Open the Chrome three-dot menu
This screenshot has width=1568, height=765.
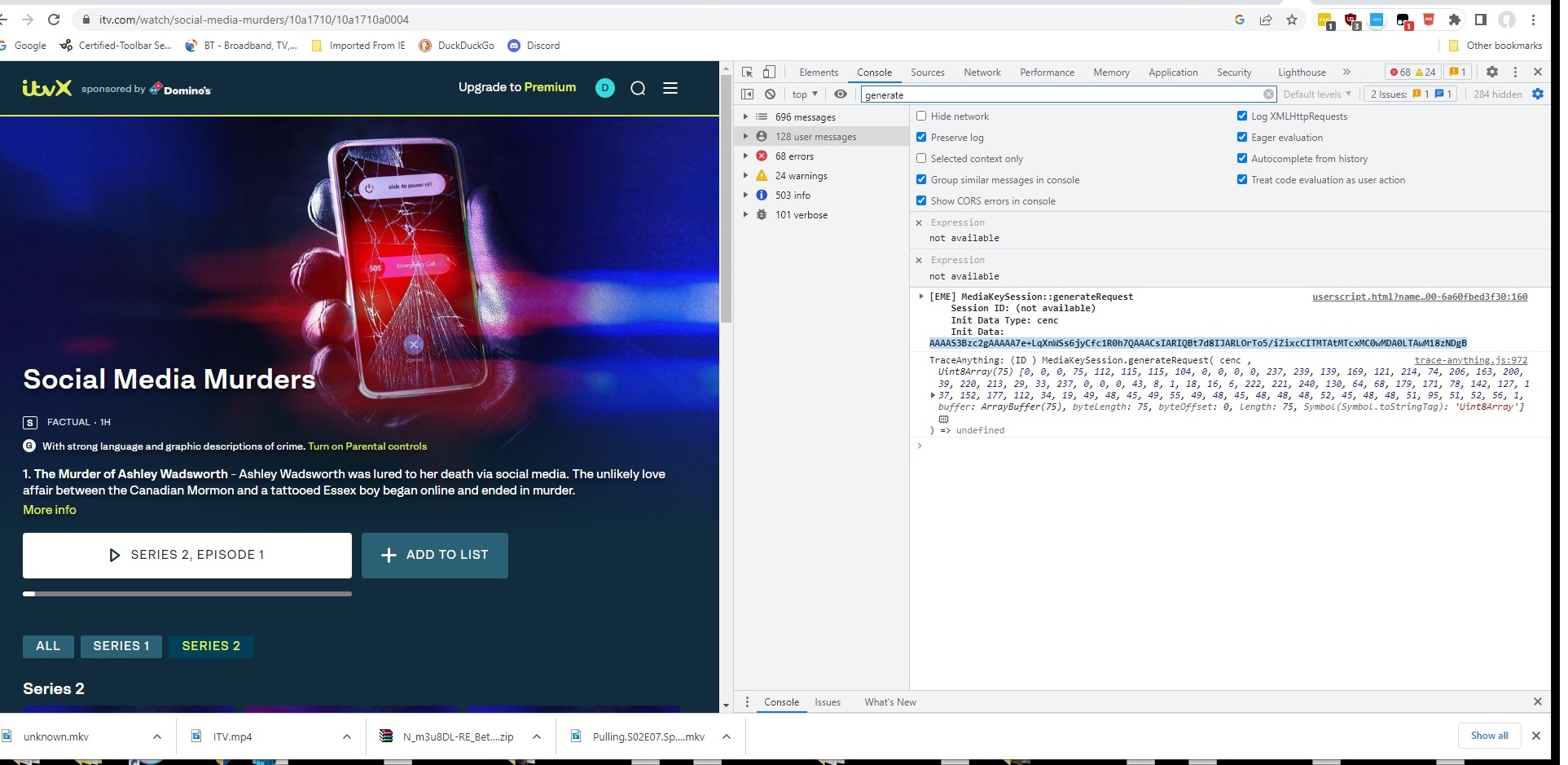1533,20
